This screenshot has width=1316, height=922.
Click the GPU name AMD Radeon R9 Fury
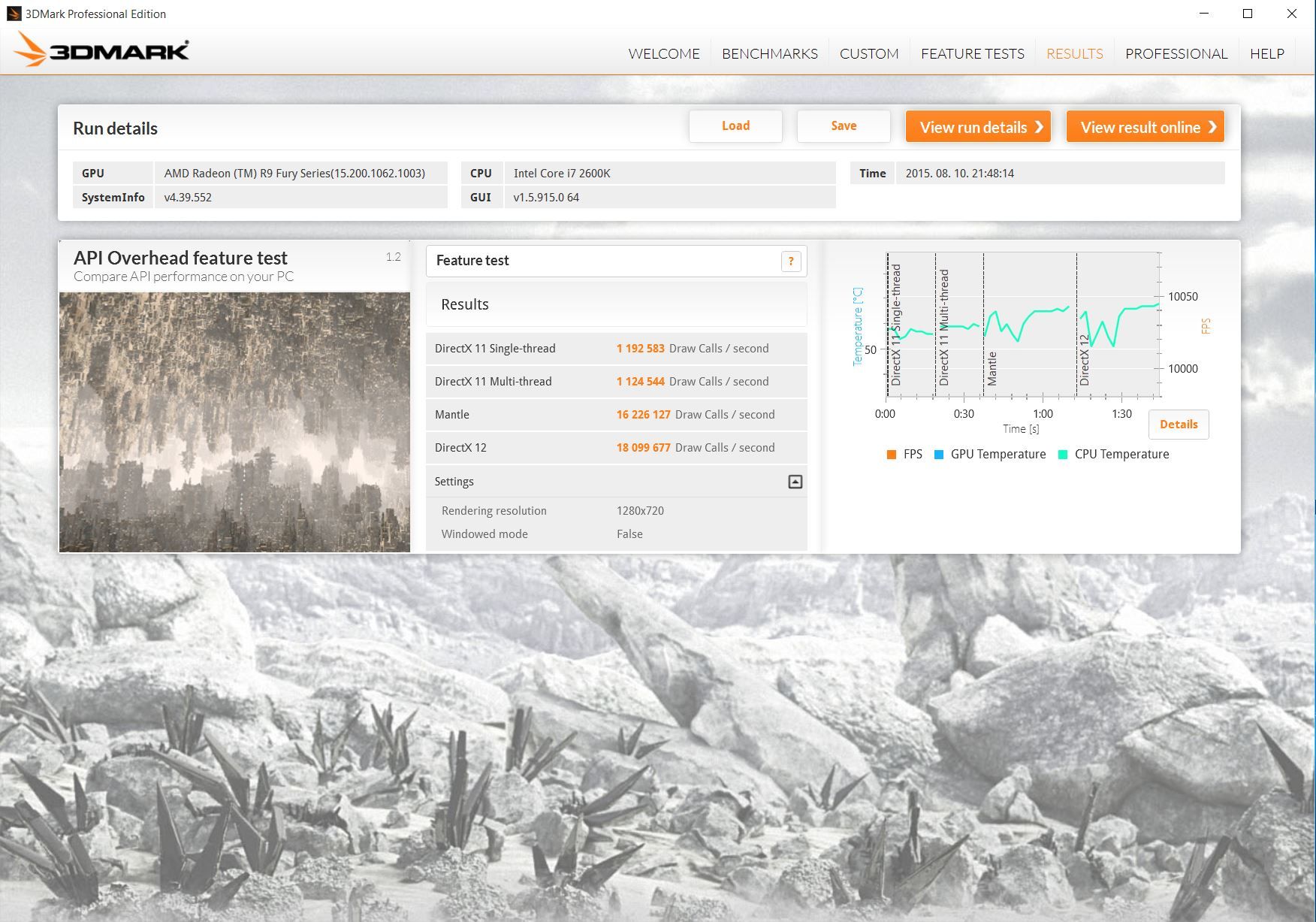coord(294,174)
